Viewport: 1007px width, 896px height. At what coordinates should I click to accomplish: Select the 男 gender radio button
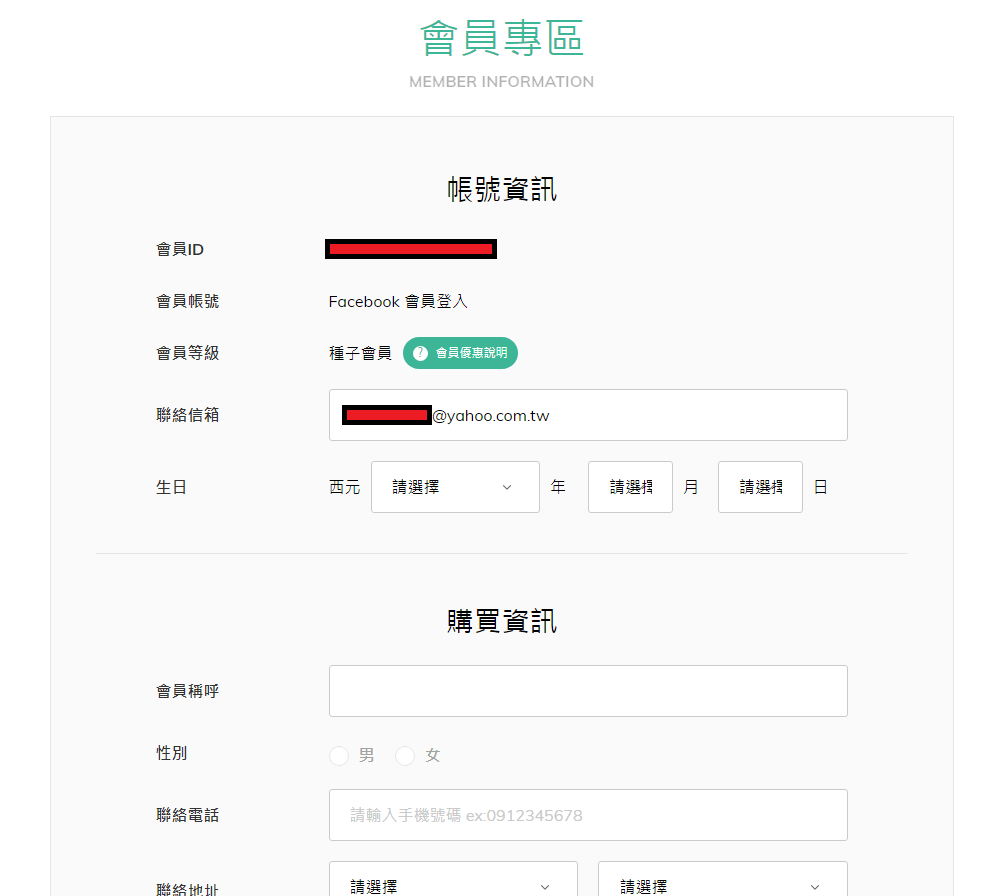pos(339,755)
